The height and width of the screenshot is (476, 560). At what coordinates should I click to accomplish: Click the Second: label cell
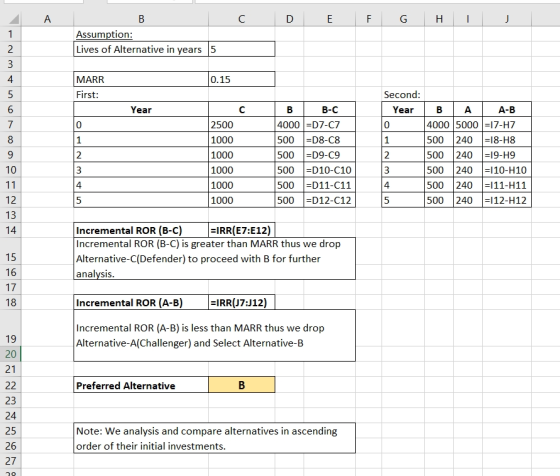click(402, 95)
